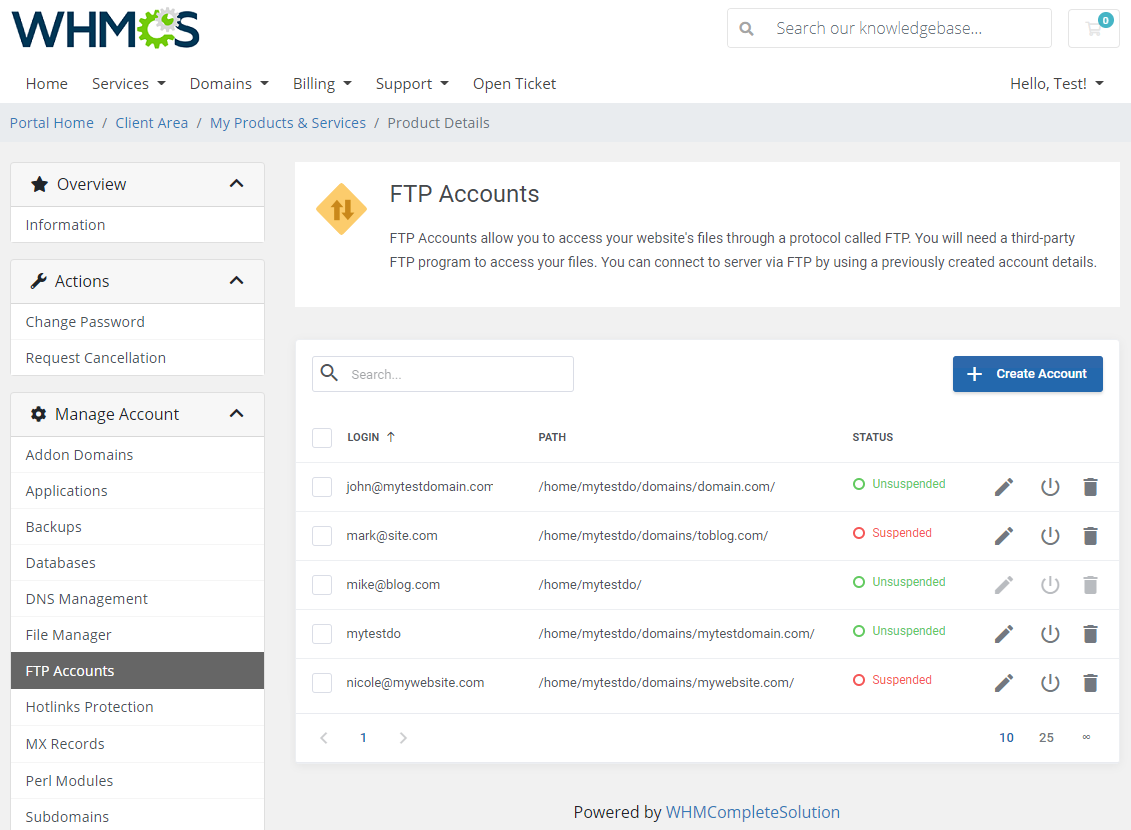
Task: Click the power icon for nicole@mywebsite.com
Action: (1049, 682)
